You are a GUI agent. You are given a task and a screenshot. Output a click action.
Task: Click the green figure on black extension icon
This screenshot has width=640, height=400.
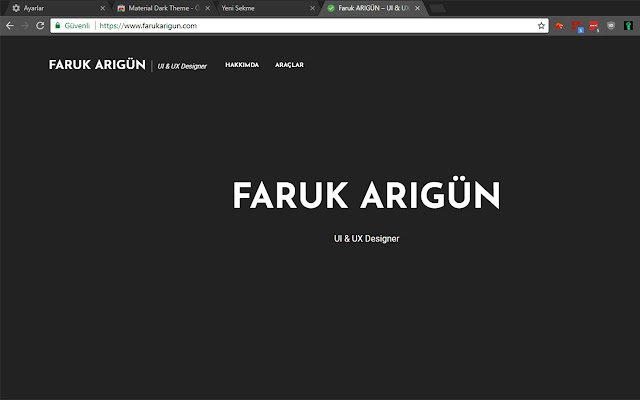pos(628,26)
